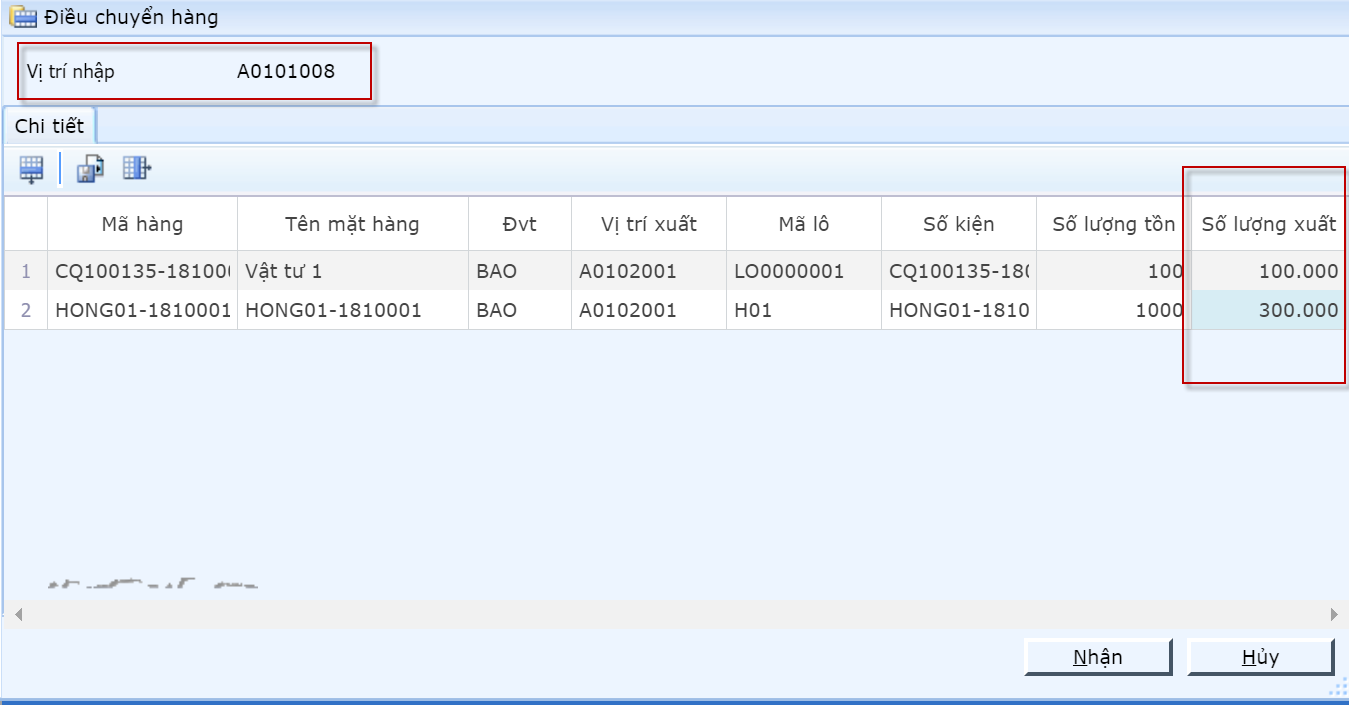Click the resize grip at window corner
This screenshot has height=705, width=1349.
coord(1337,686)
